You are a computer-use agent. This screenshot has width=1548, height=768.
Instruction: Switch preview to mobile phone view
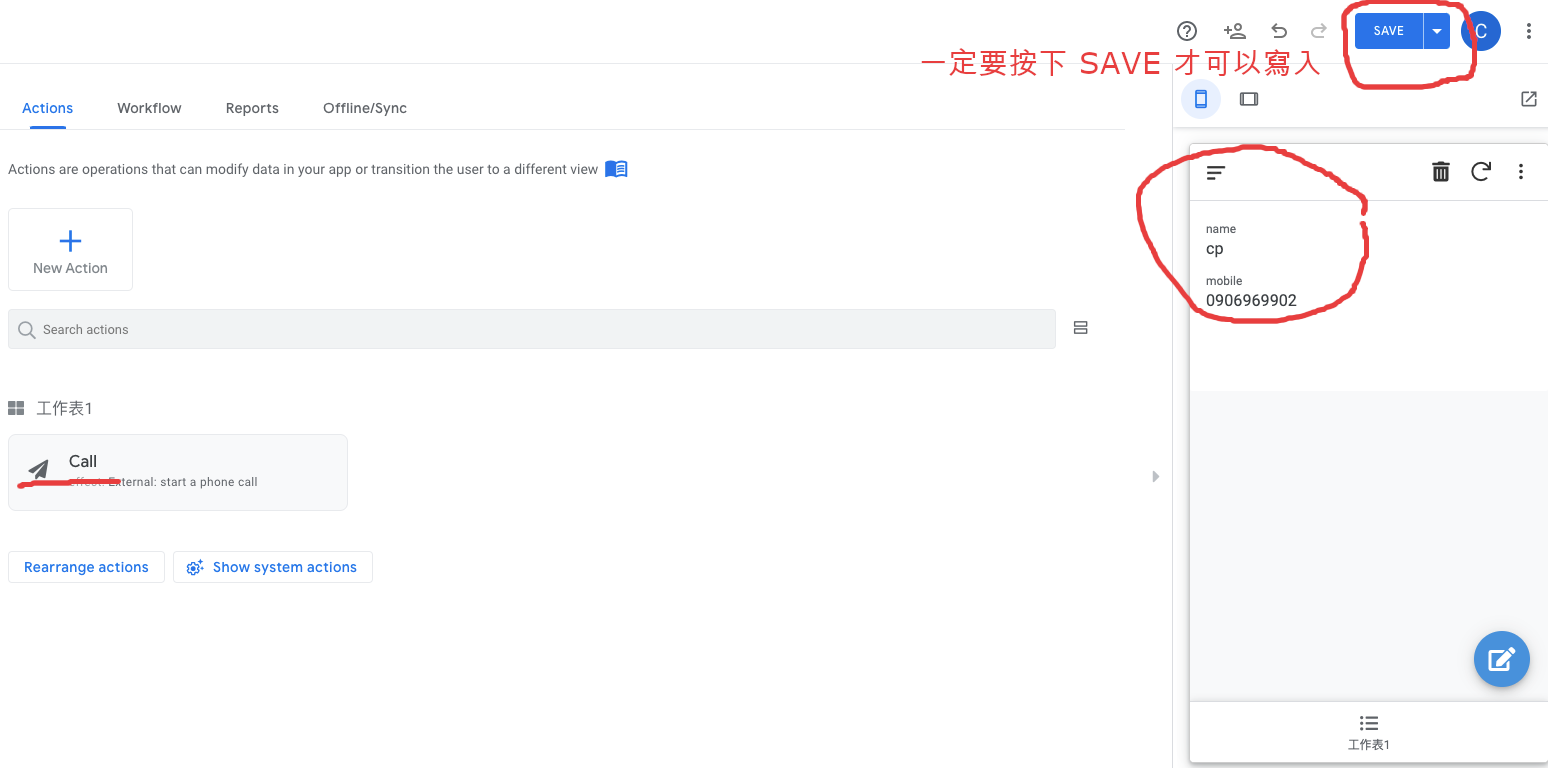[x=1201, y=99]
